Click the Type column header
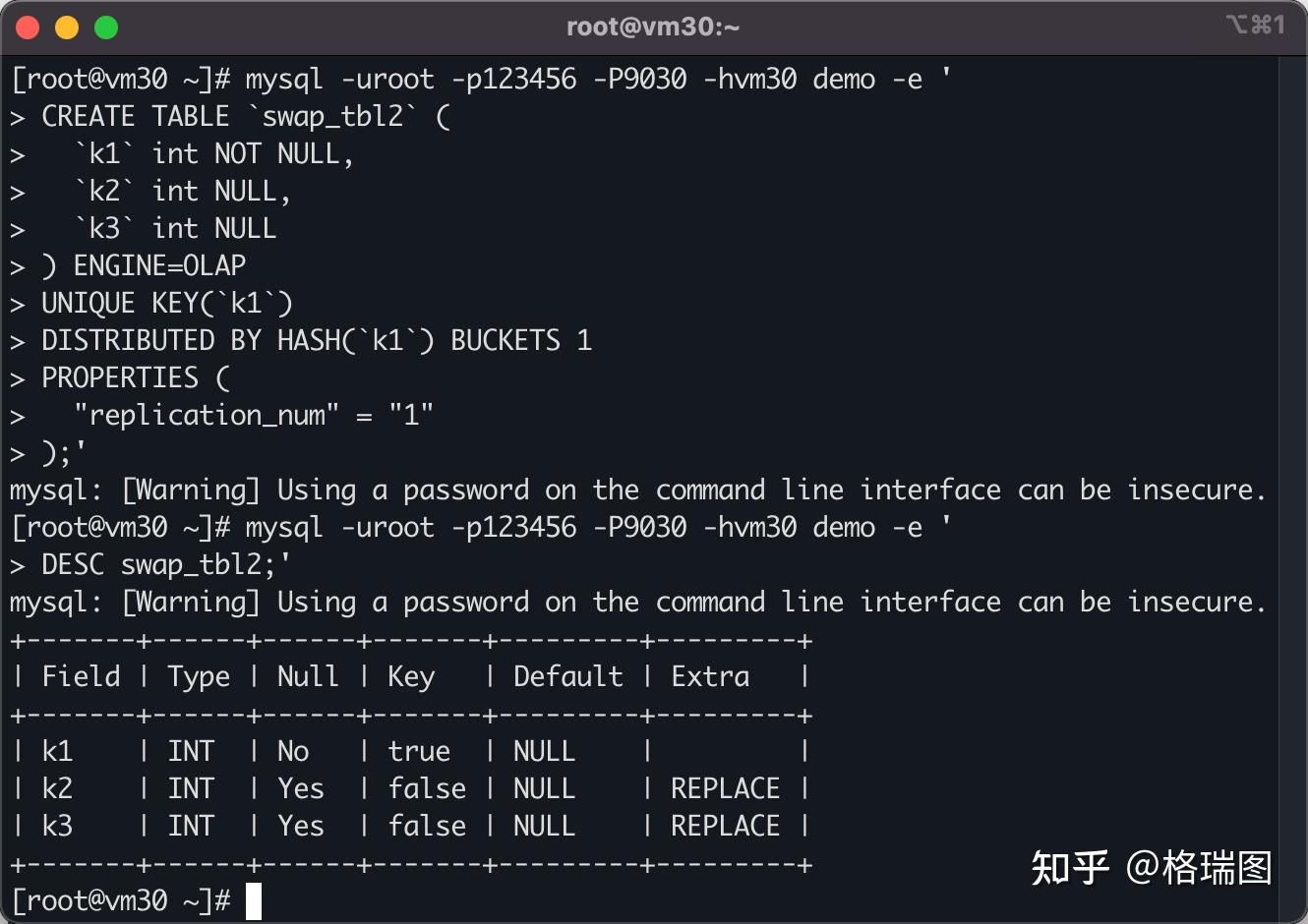The image size is (1308, 924). click(199, 677)
